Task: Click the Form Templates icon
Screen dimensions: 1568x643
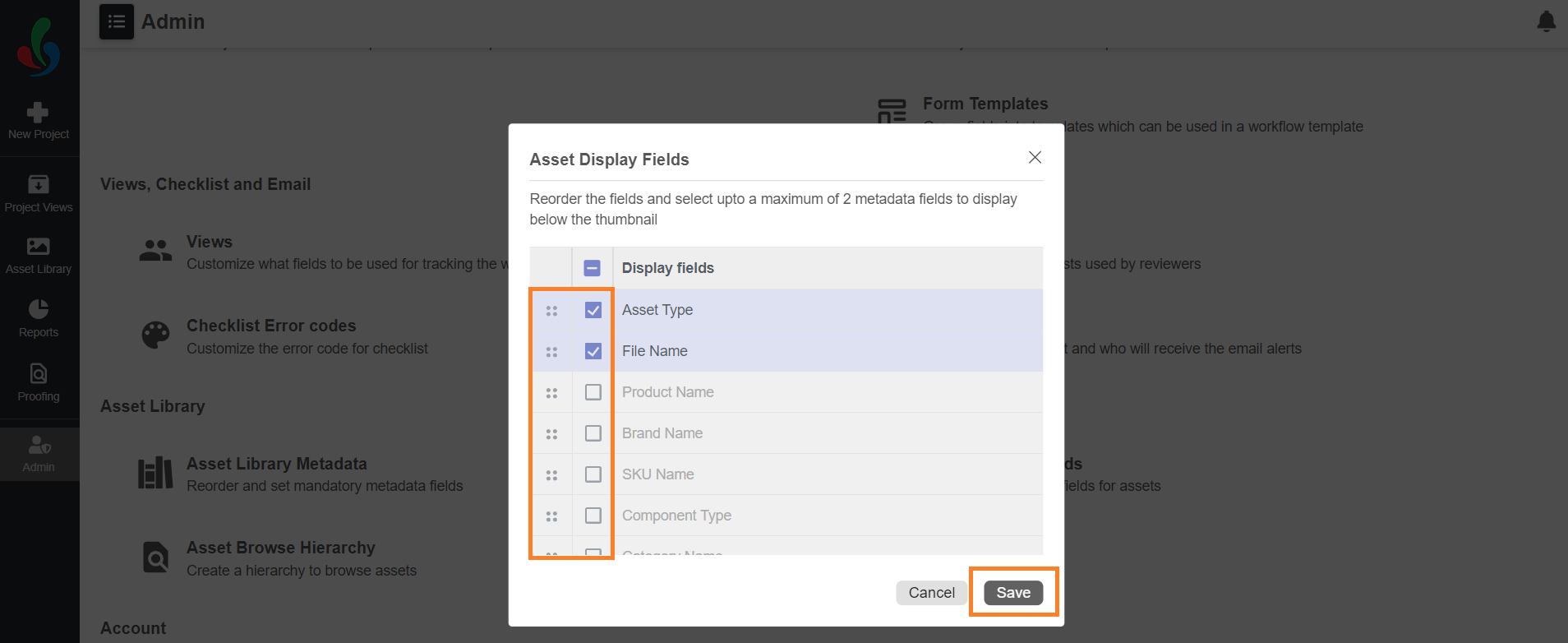Action: [x=892, y=111]
